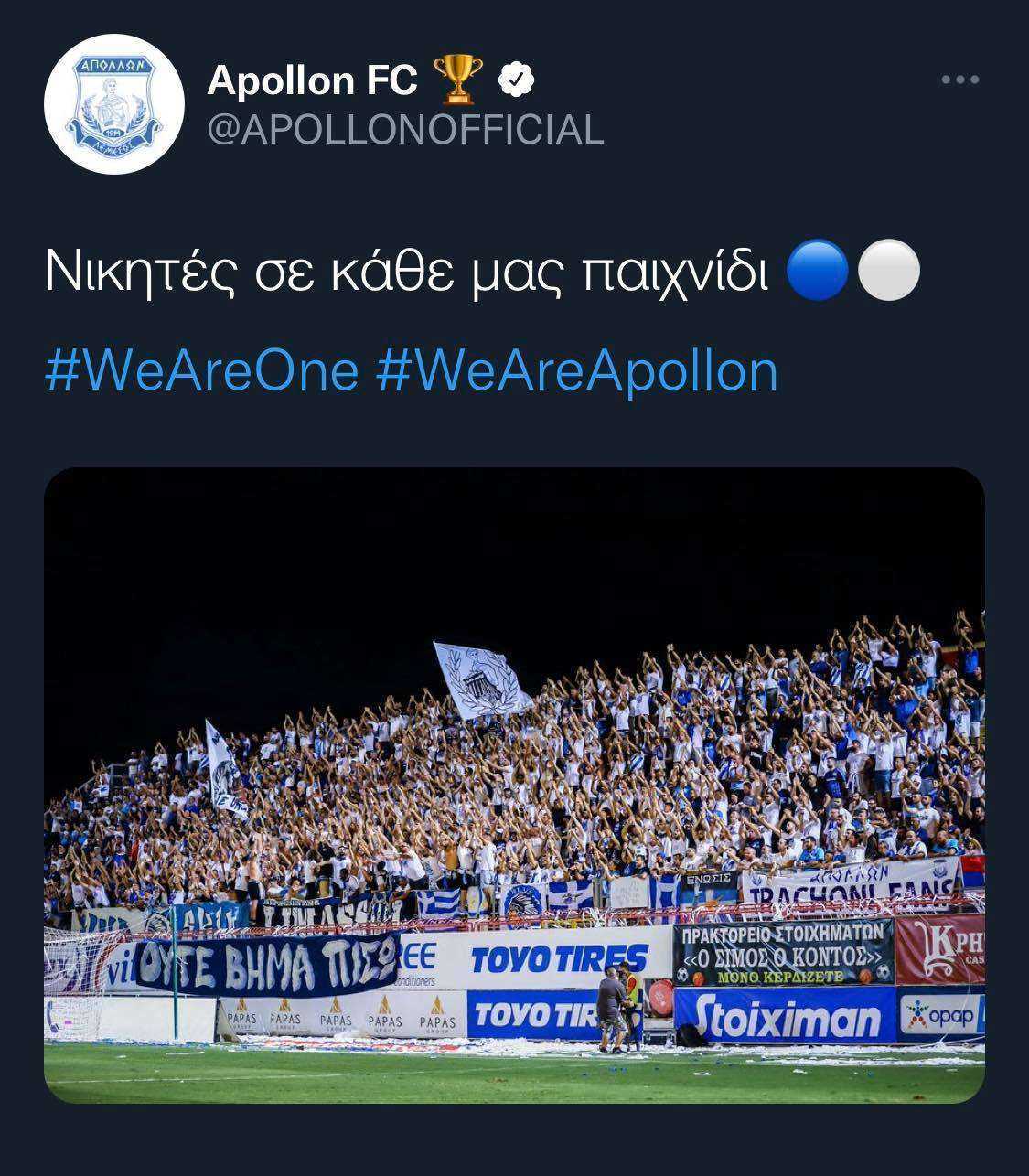Open the three-dot more options menu

(x=960, y=80)
